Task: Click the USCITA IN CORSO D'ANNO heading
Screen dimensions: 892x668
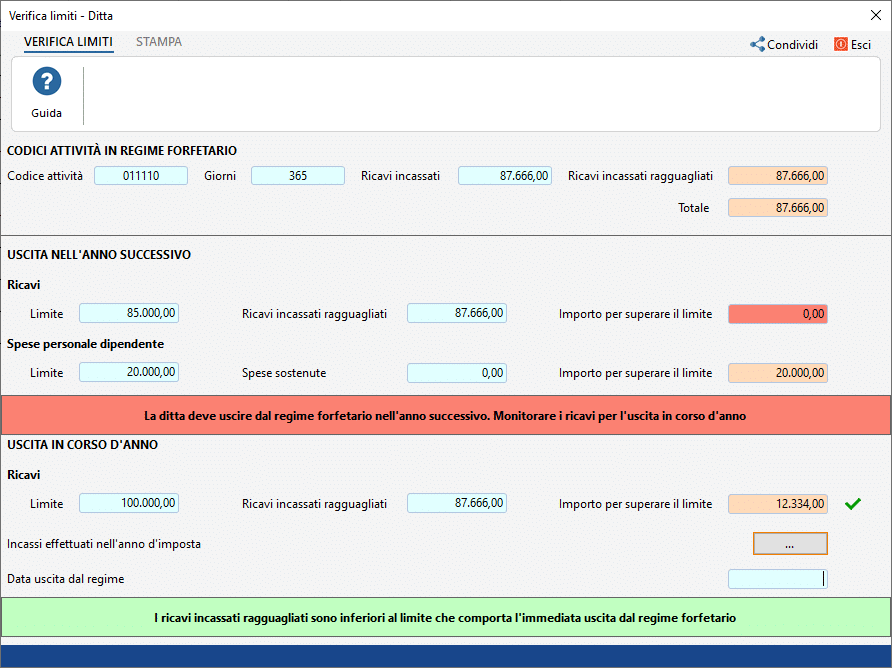Action: [x=82, y=445]
